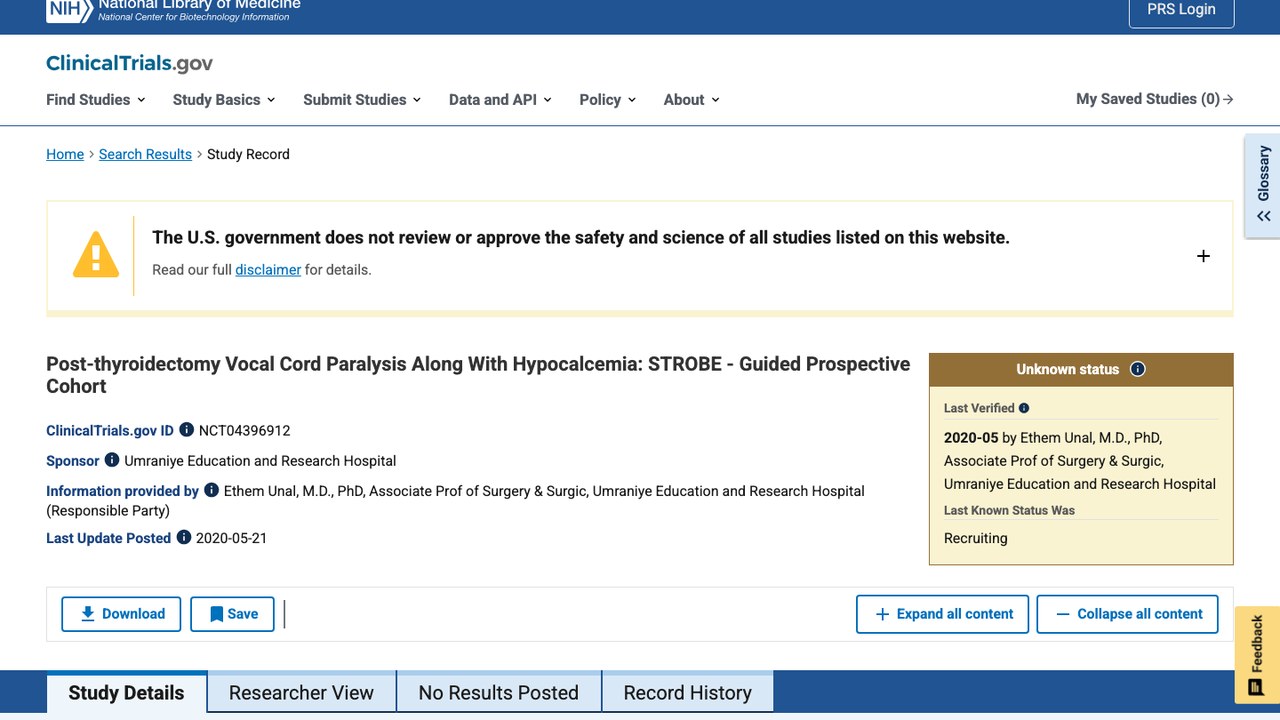The width and height of the screenshot is (1280, 720).
Task: Click info icon next to ClinicalTrials.gov ID
Action: point(186,430)
